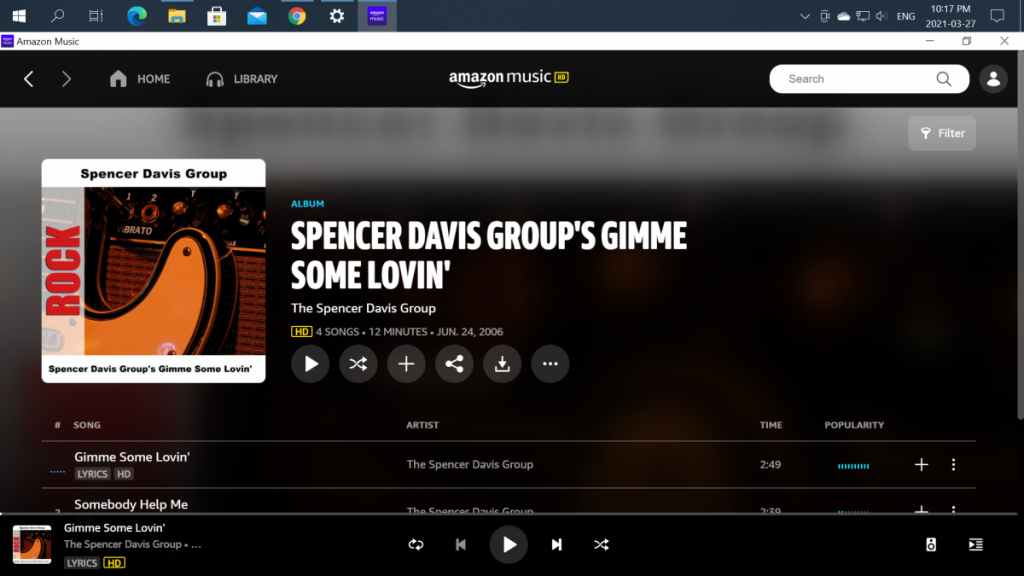
Task: Open The Spencer Davis Group artist link
Action: click(363, 308)
